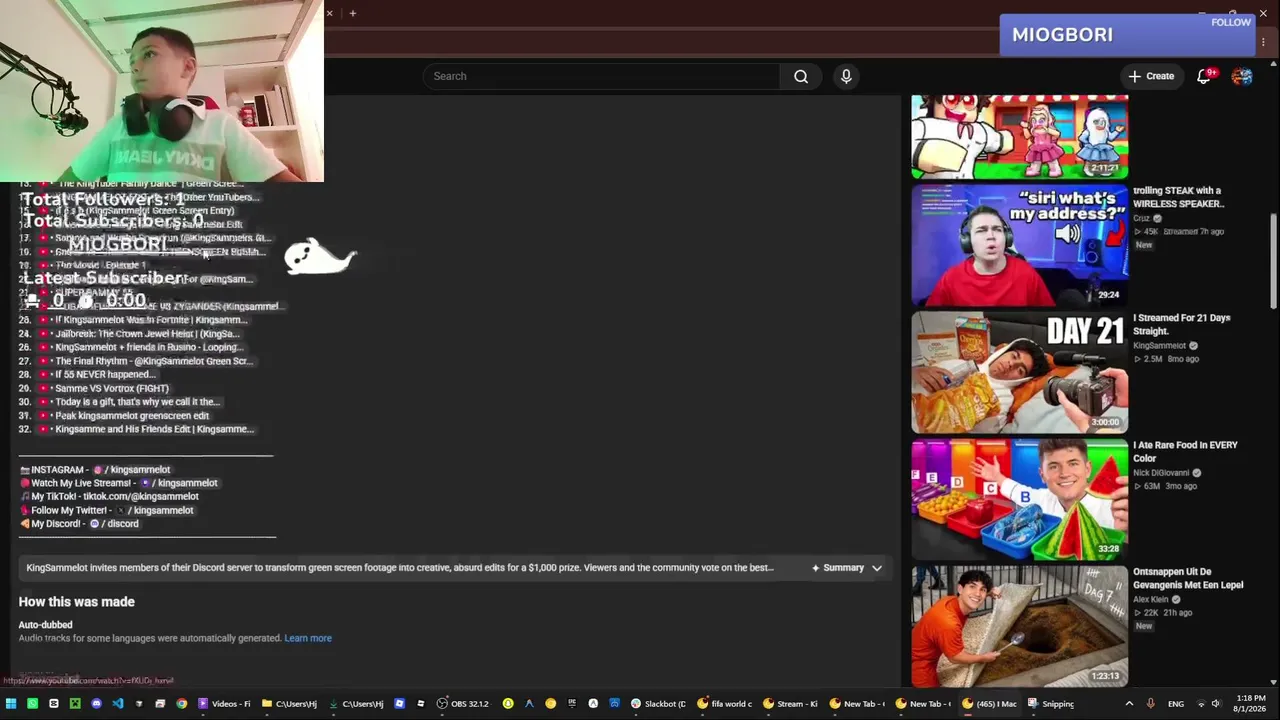Follow MIOGBORI via the Follow banner button
Viewport: 1280px width, 720px height.
click(x=1231, y=22)
